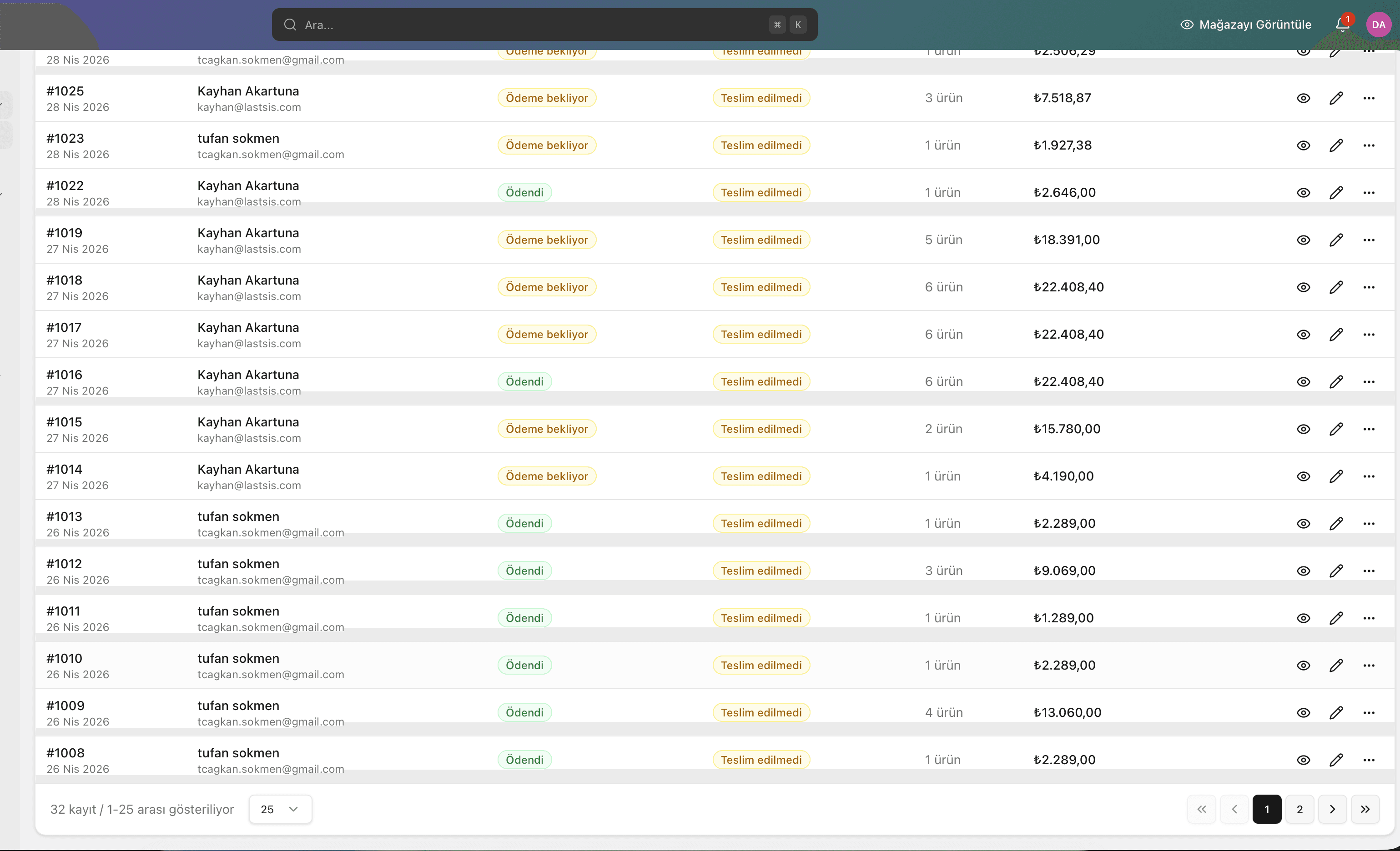Click tufan sokmen on order #1012
The width and height of the screenshot is (1400, 851).
pos(238,564)
